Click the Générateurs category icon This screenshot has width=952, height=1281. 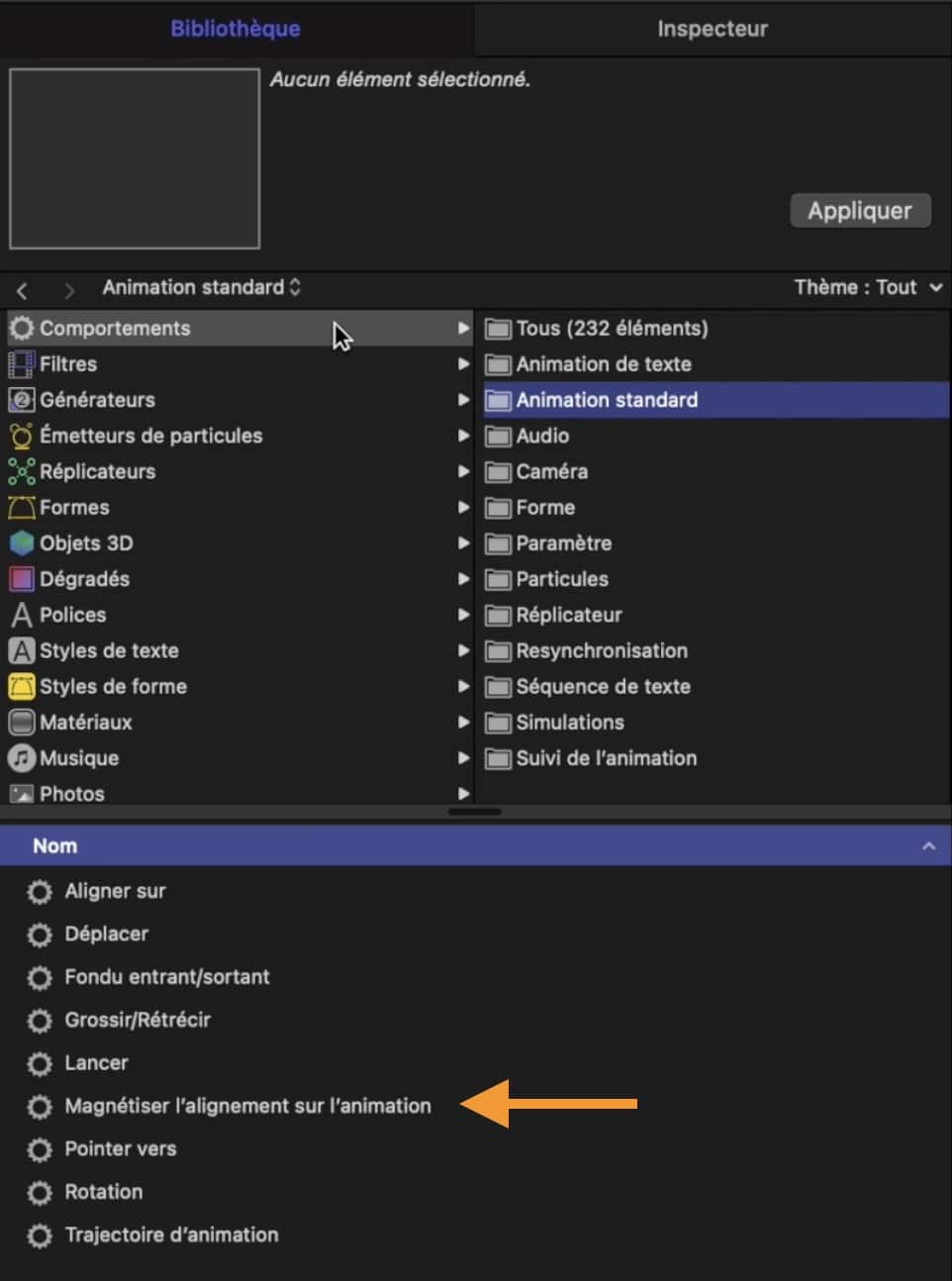21,400
